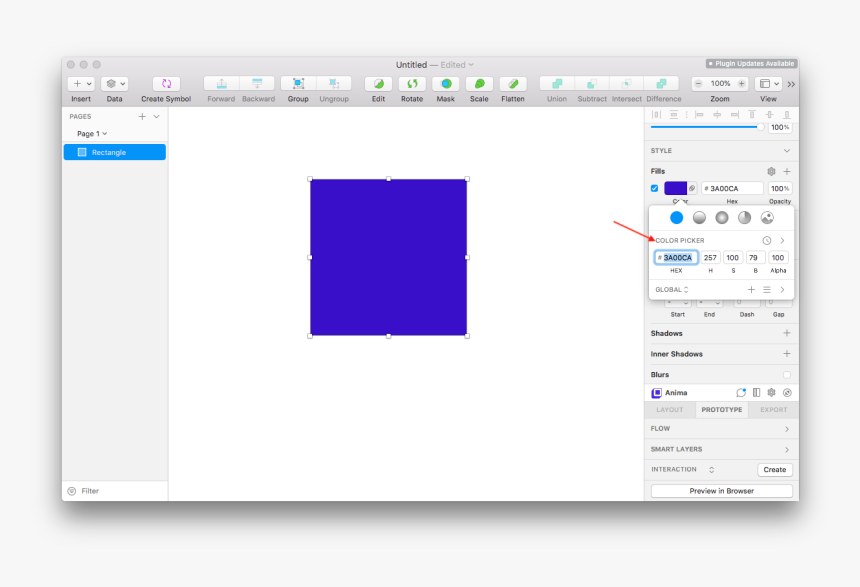Collapse the Style section chevron
This screenshot has height=587, width=860.
click(x=786, y=151)
